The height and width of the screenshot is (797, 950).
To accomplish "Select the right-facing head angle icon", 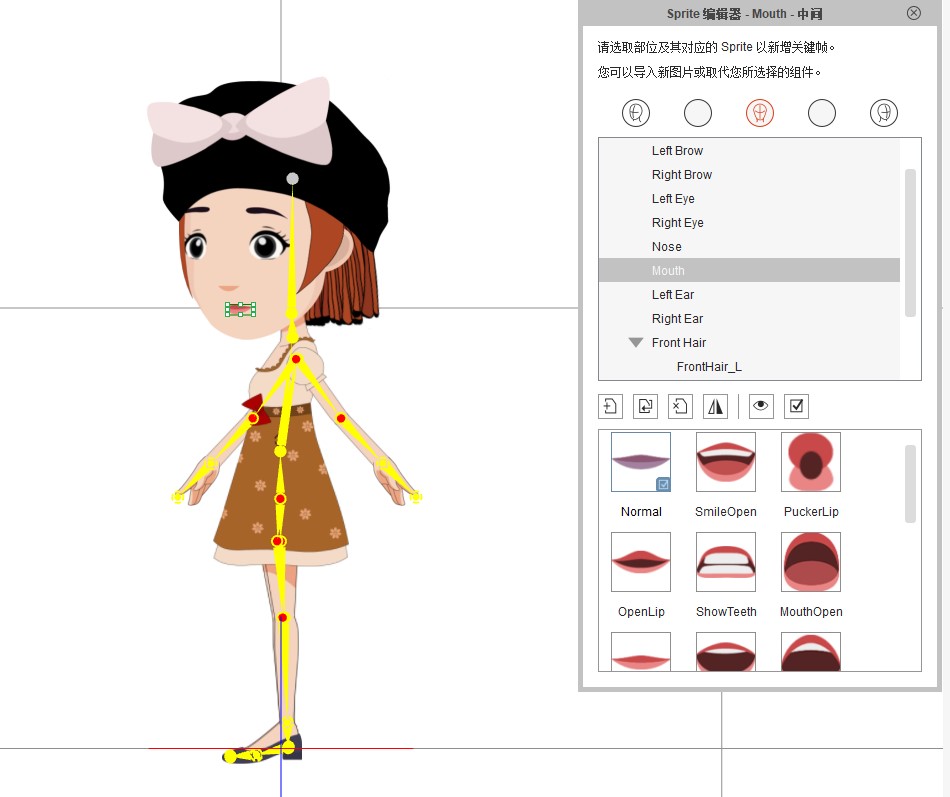I will pyautogui.click(x=883, y=113).
